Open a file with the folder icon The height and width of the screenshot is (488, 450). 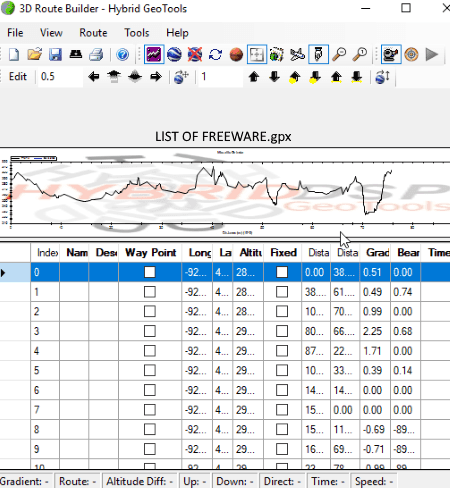(35, 54)
